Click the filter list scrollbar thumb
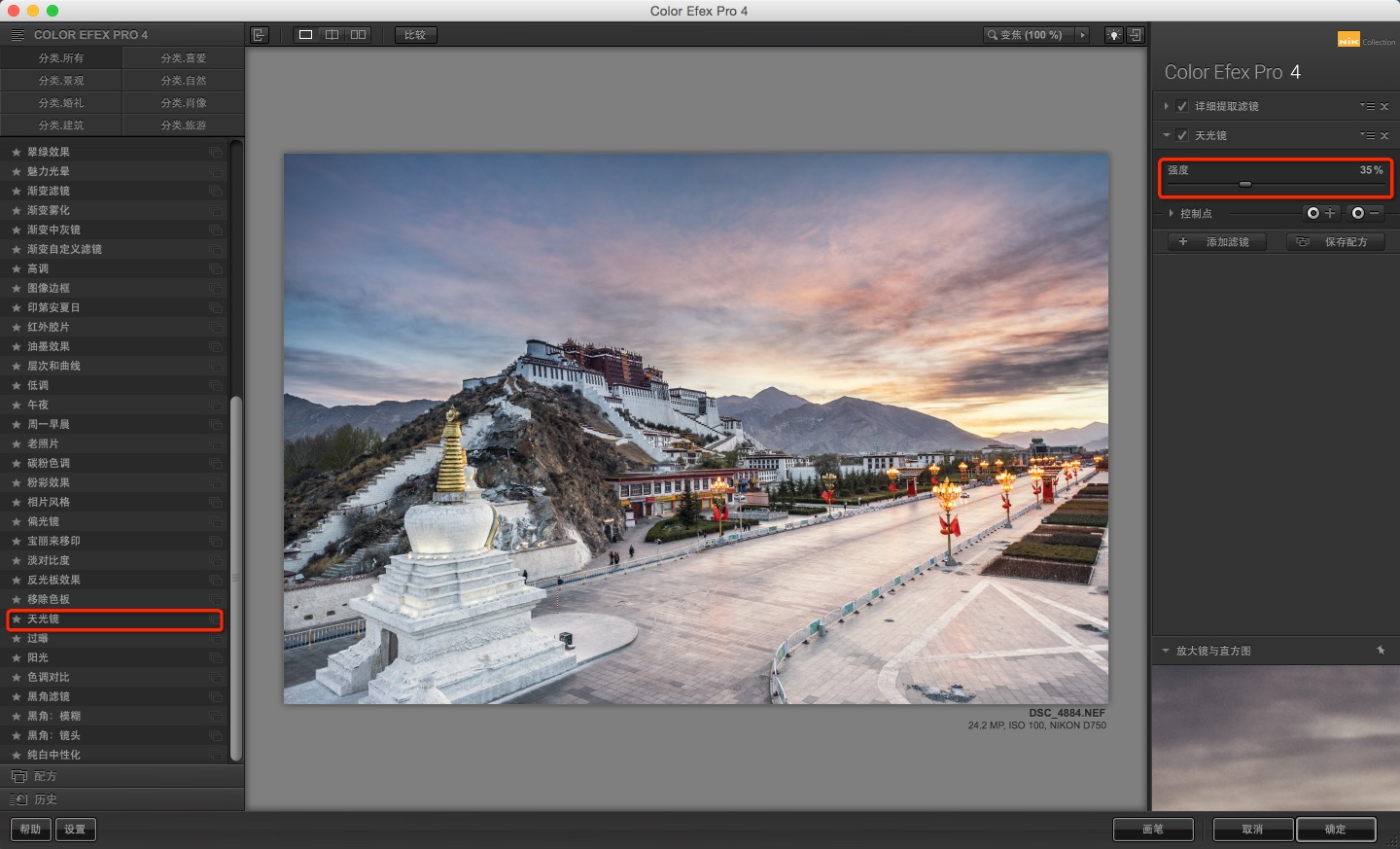Screen dimensions: 1400x849 tap(235, 579)
